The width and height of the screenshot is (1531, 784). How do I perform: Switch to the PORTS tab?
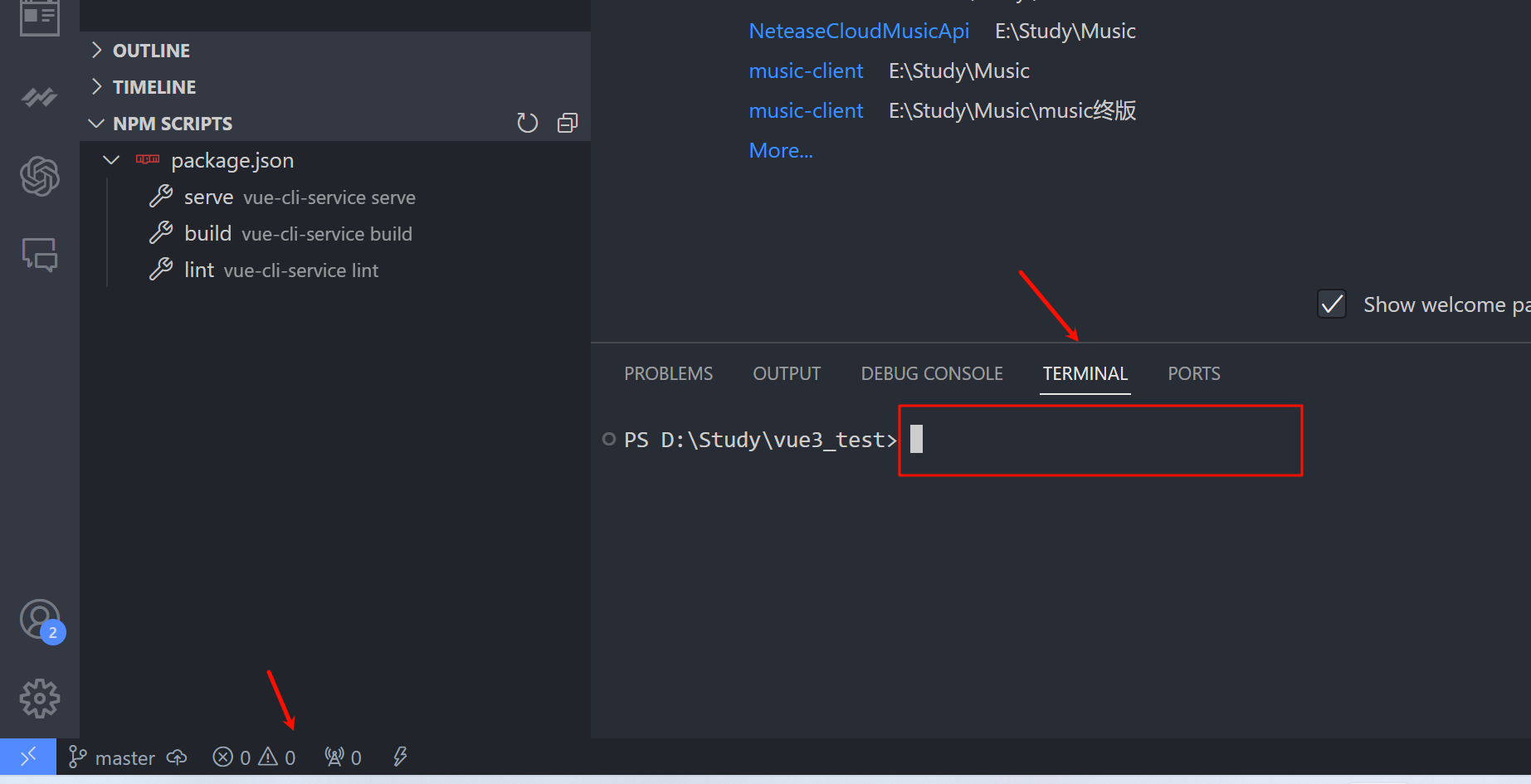tap(1194, 373)
